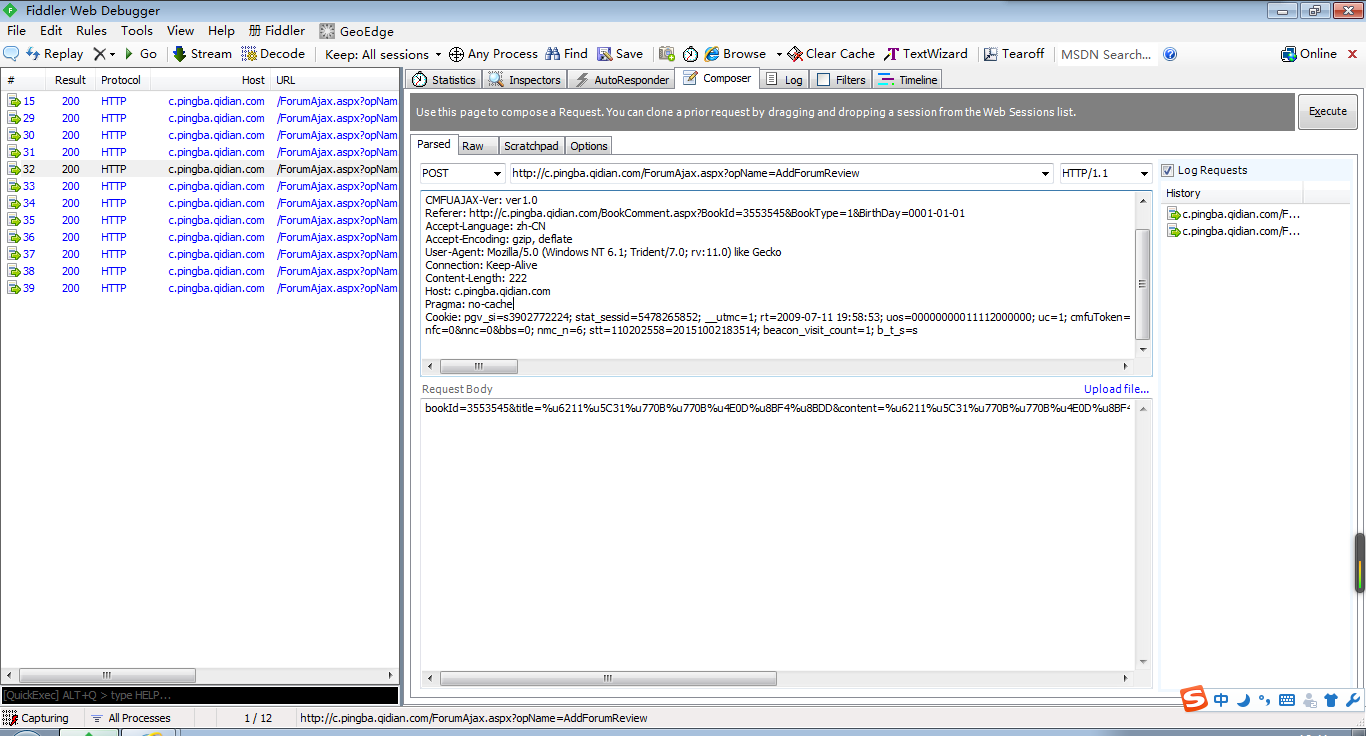This screenshot has height=736, width=1366.
Task: Toggle the Decode toolbar option
Action: 273,54
